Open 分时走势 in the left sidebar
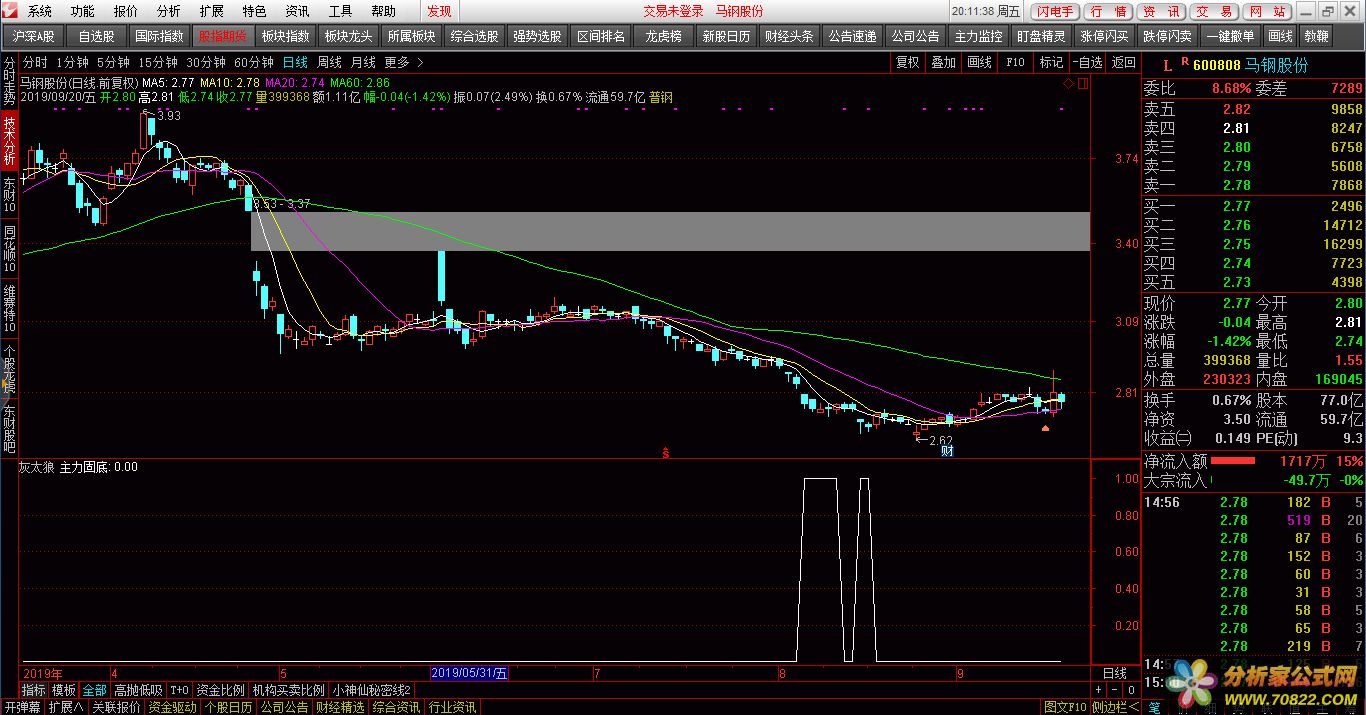 [x=9, y=82]
